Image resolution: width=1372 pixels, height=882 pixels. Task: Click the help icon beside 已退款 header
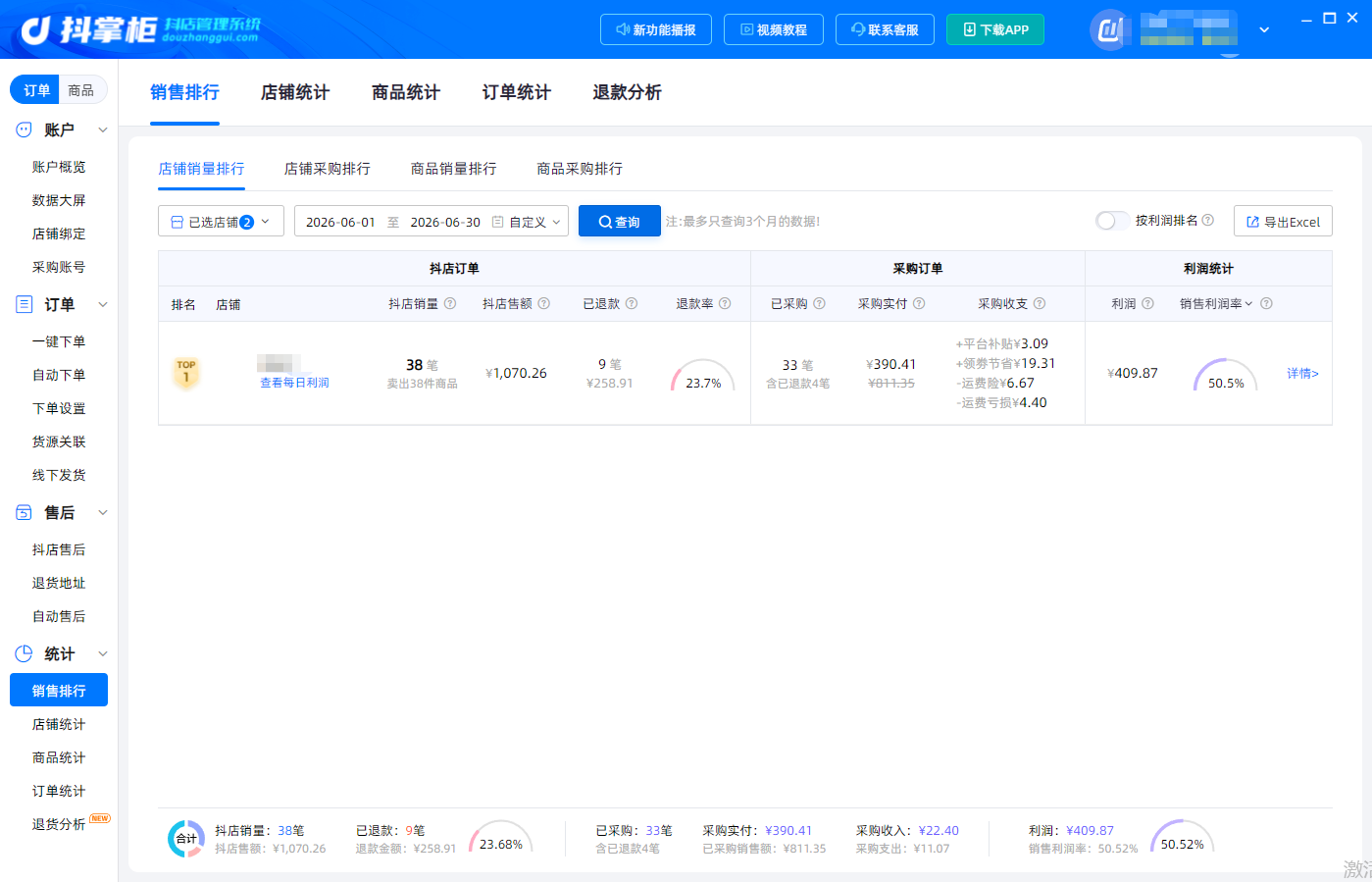(632, 304)
